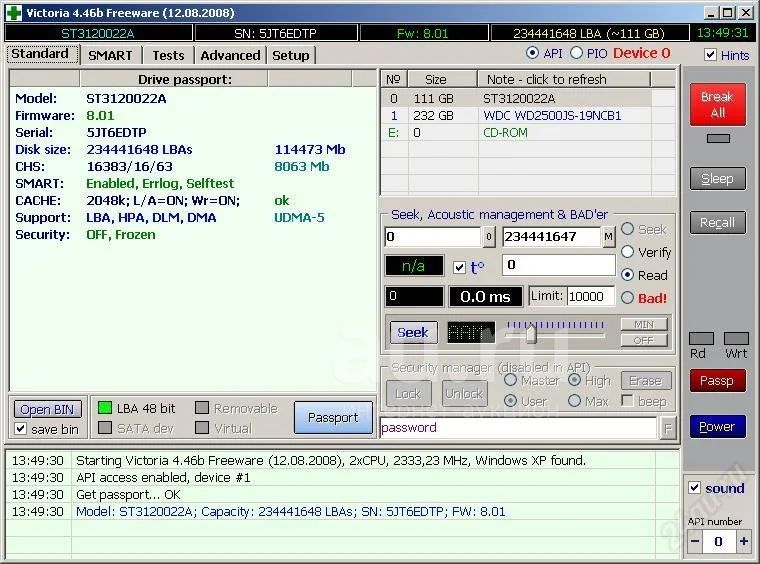Viewport: 760px width, 564px height.
Task: Click the Open BIN button
Action: tap(47, 409)
